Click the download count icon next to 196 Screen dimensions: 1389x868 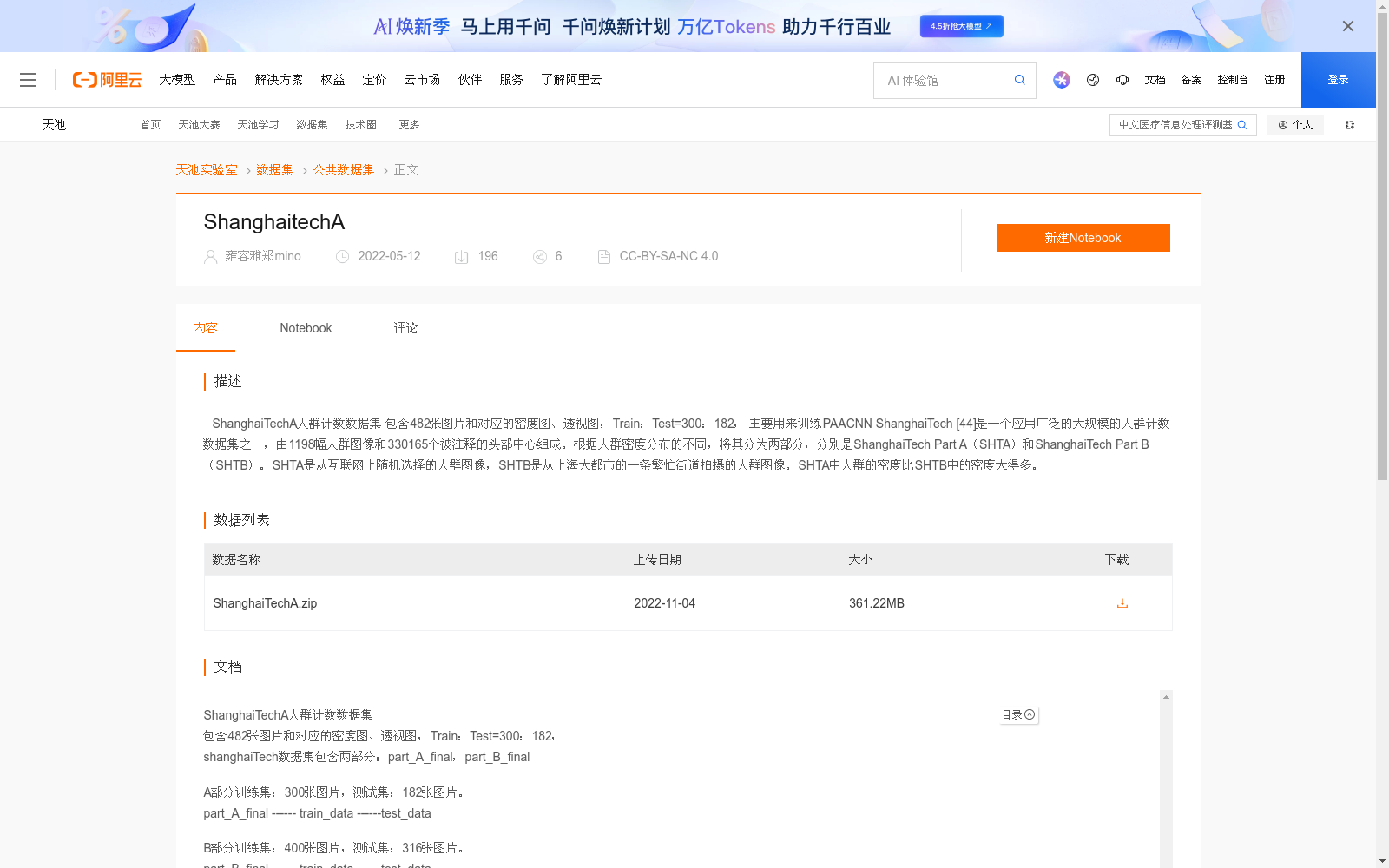coord(462,257)
